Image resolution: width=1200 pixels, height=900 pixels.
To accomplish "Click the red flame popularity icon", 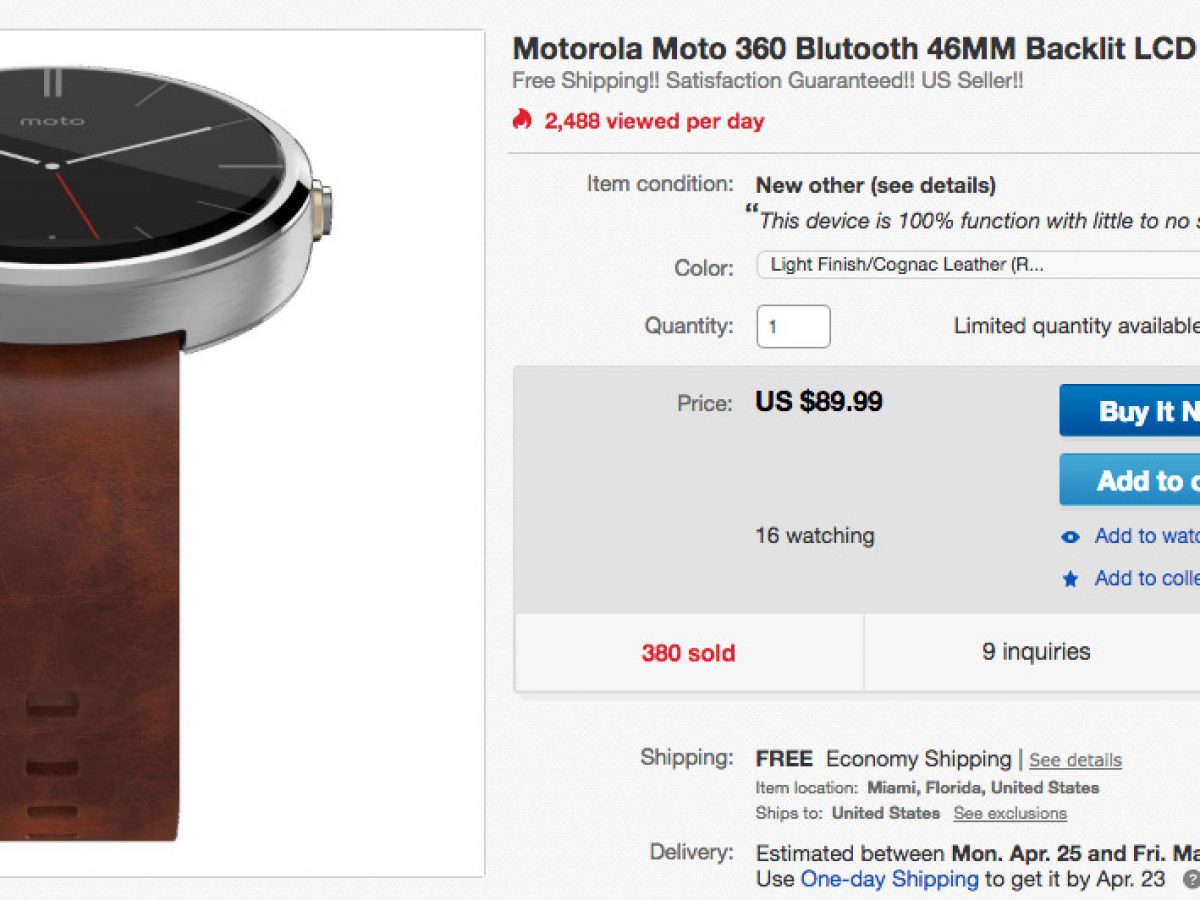I will pos(521,121).
